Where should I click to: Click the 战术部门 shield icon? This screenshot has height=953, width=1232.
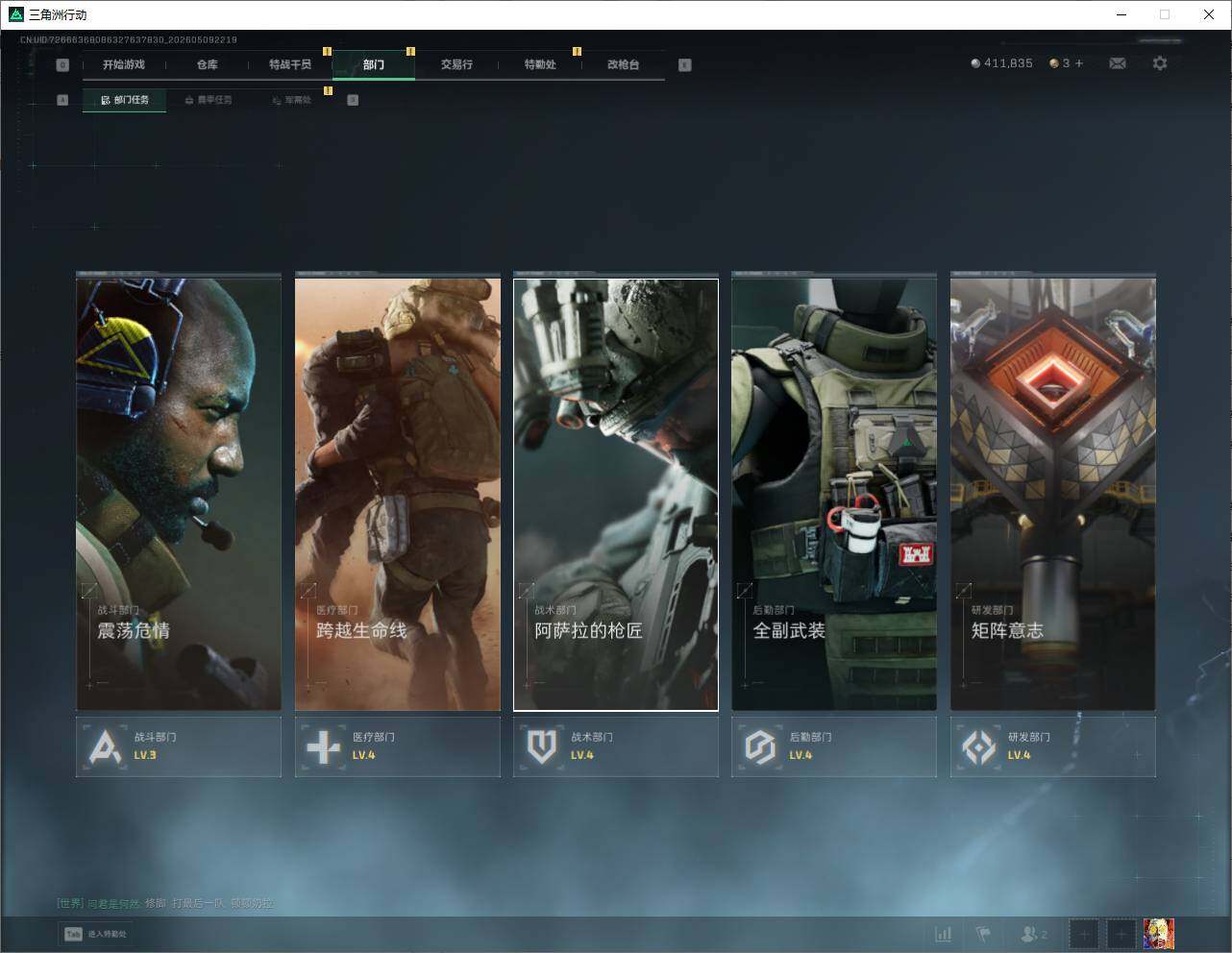[542, 746]
